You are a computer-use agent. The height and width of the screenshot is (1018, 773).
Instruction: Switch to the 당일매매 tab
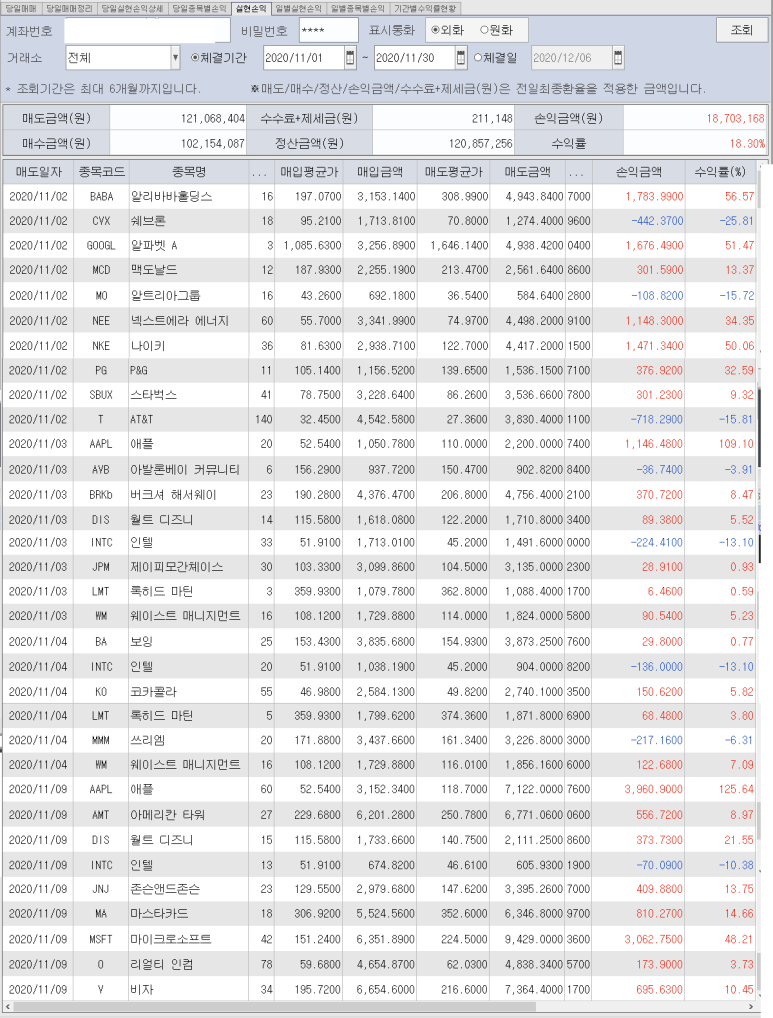coord(21,8)
